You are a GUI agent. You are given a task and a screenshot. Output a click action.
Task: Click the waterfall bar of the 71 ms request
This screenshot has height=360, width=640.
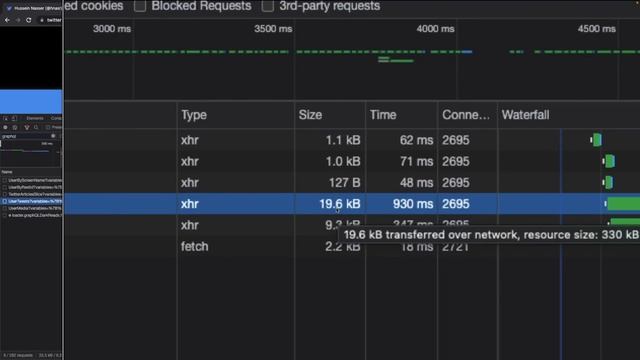click(609, 161)
